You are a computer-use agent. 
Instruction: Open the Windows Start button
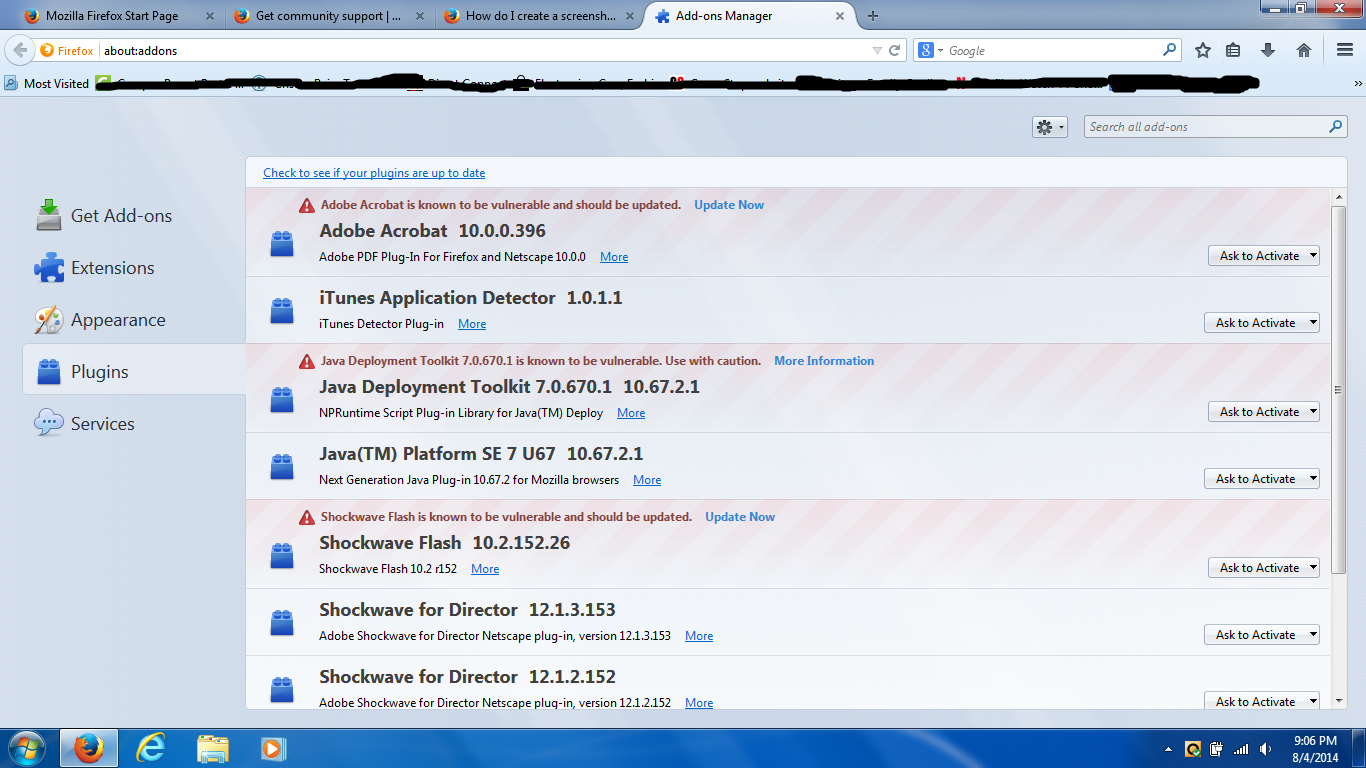point(26,748)
